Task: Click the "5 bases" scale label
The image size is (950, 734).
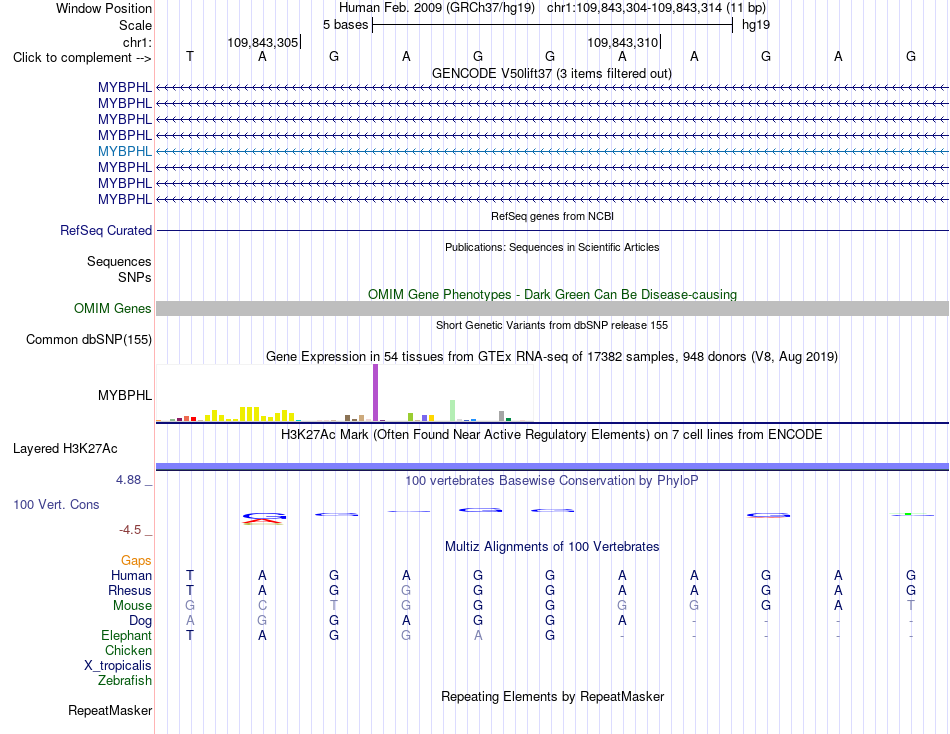Action: tap(345, 25)
